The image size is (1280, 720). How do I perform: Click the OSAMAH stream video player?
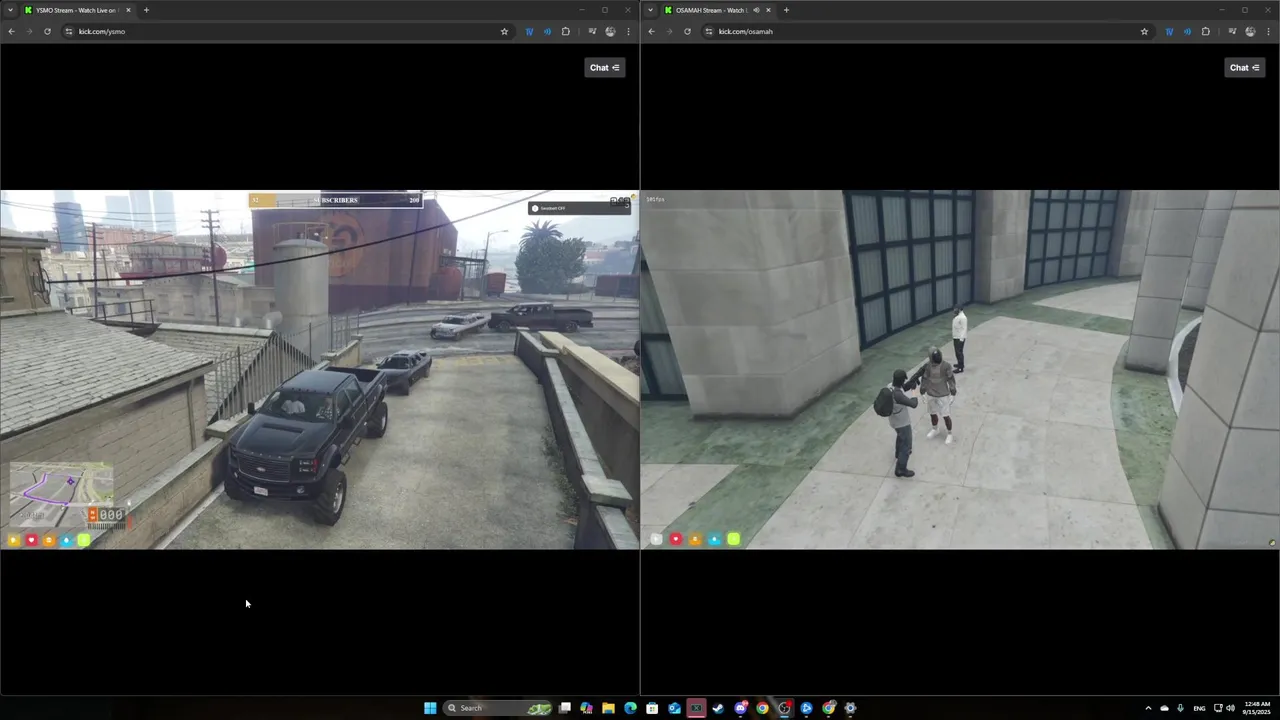960,370
